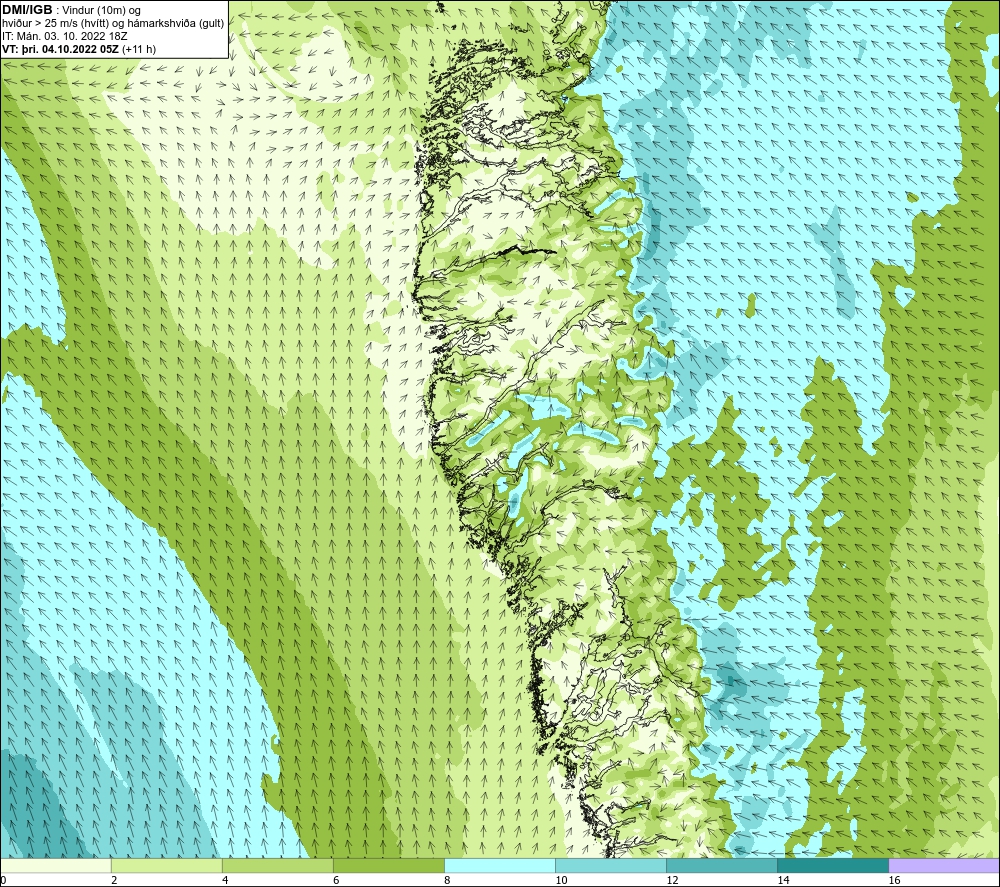Click the light cyan 8–10 m/s legend swatch

click(x=500, y=865)
